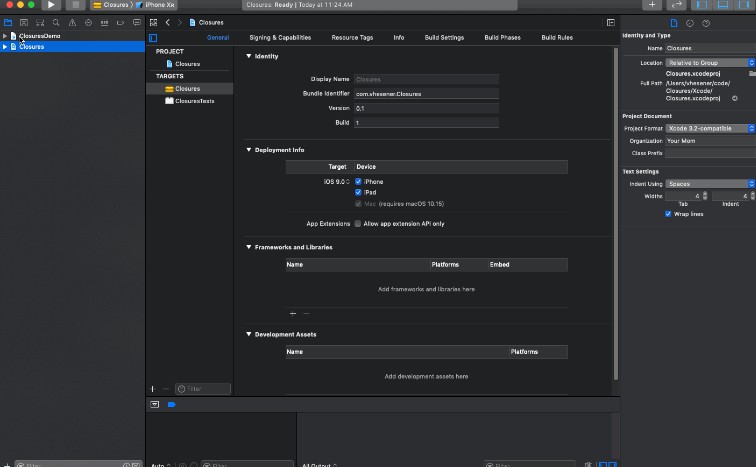This screenshot has height=467, width=756.
Task: Open the Source Control navigator icon
Action: pos(23,22)
